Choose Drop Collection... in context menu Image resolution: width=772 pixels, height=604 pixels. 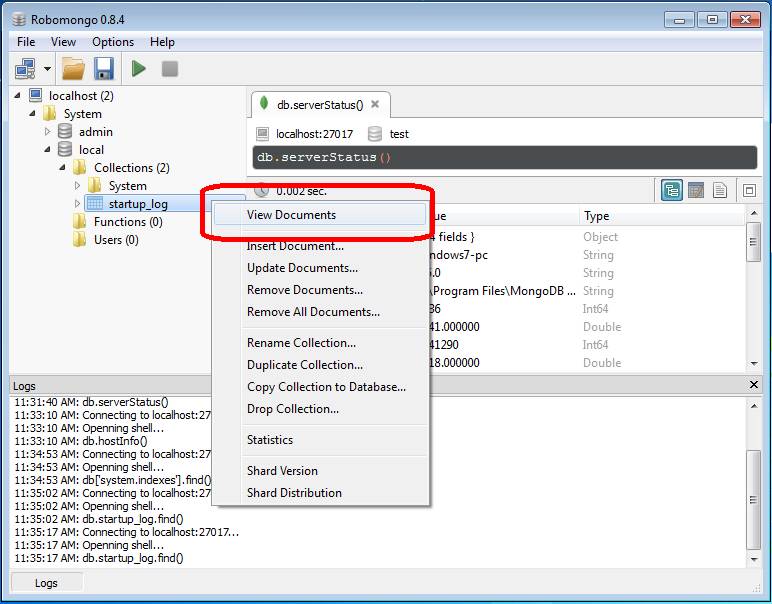(x=292, y=409)
